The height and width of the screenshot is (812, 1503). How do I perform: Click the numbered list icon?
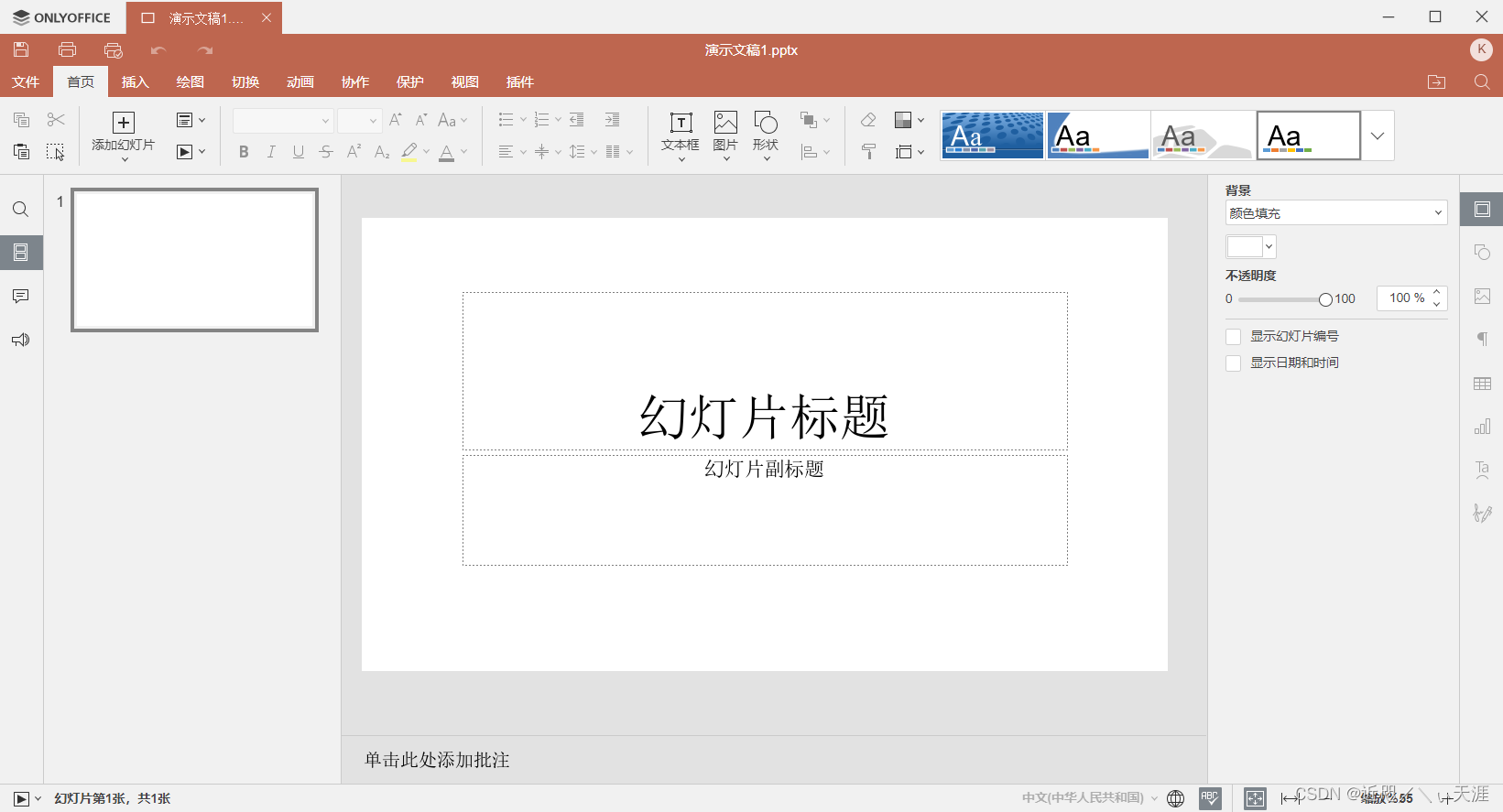coord(541,120)
